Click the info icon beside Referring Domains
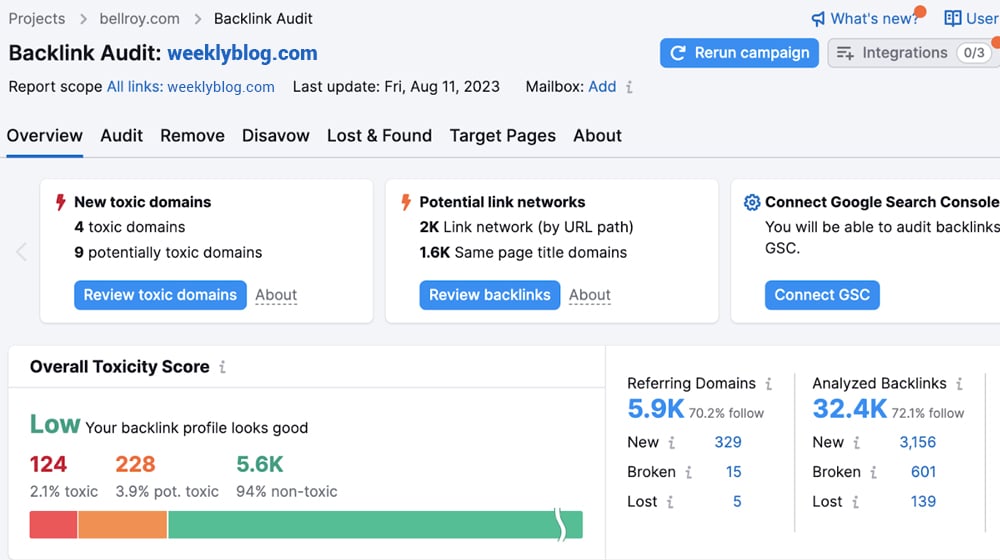The height and width of the screenshot is (560, 1000). [x=768, y=383]
